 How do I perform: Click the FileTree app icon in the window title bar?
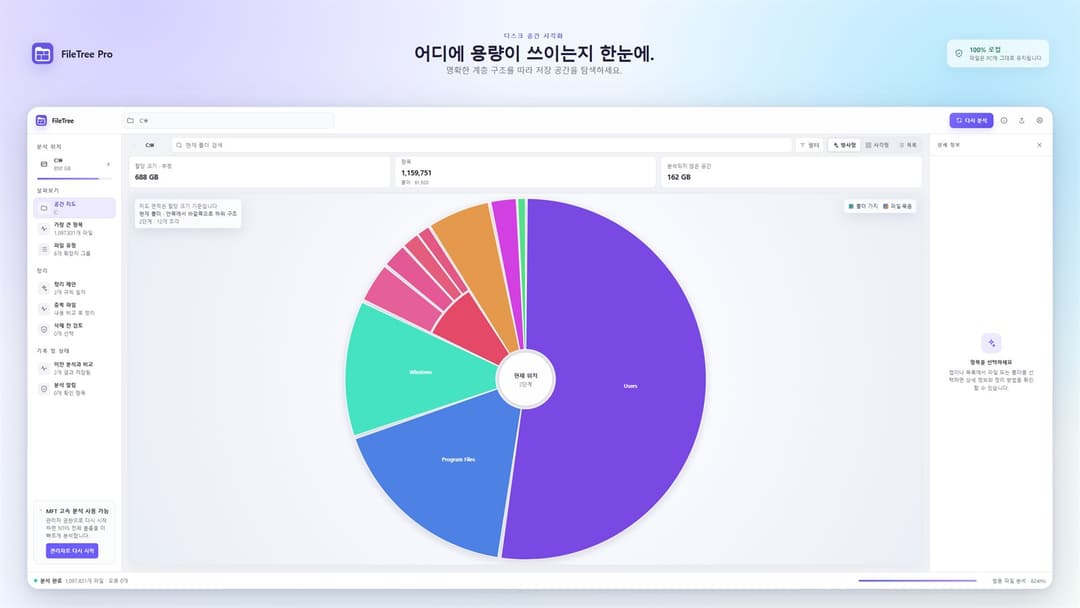point(41,120)
